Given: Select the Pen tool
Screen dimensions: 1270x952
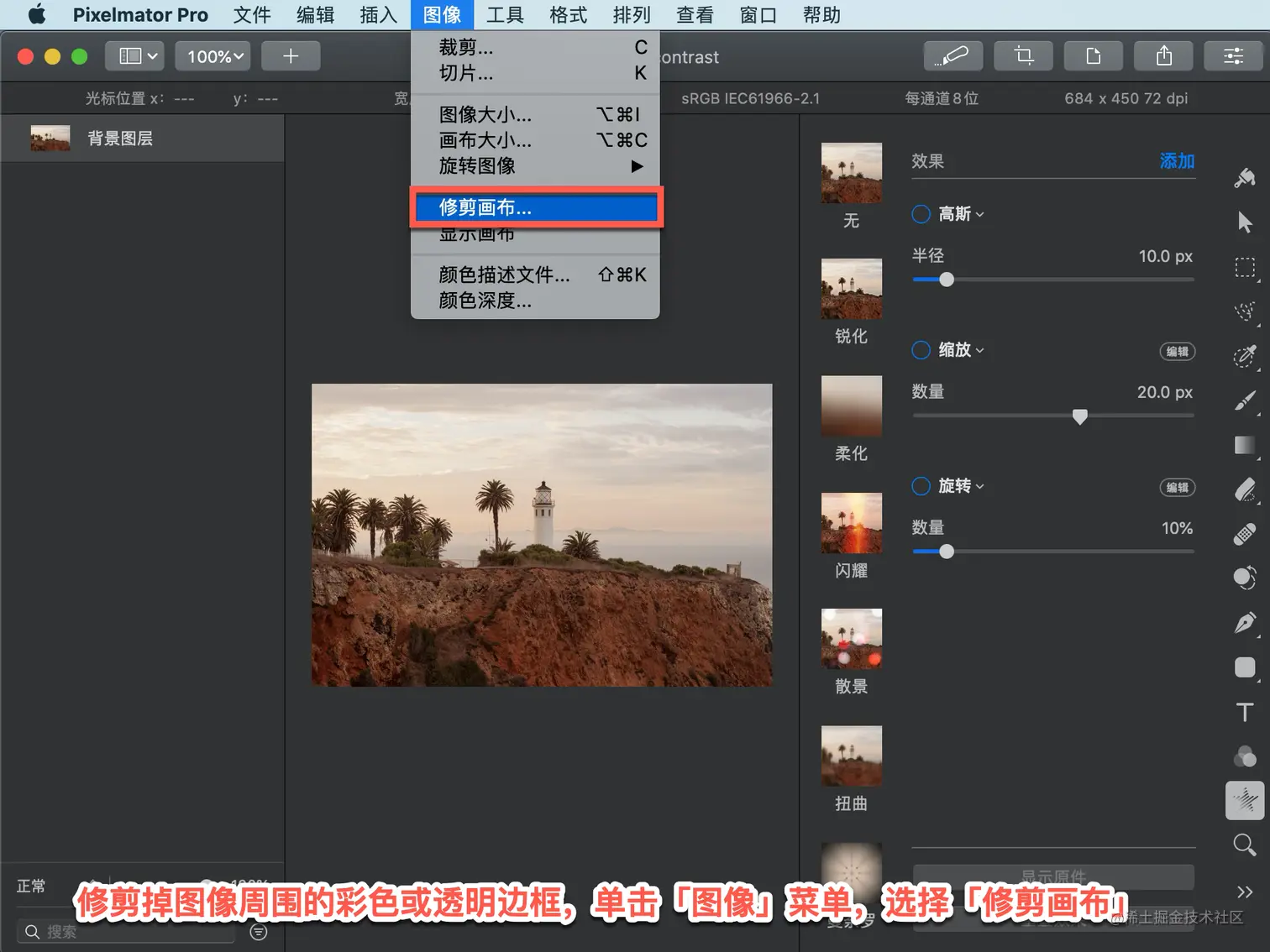Looking at the screenshot, I should [1245, 623].
